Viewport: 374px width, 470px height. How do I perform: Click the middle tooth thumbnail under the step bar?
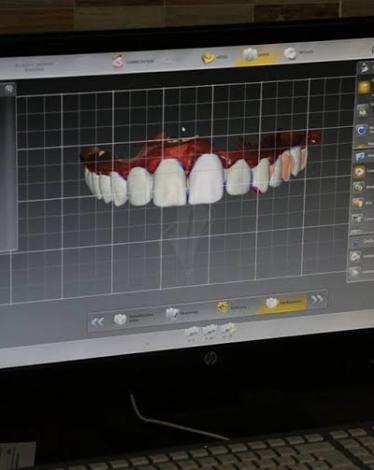[210, 330]
